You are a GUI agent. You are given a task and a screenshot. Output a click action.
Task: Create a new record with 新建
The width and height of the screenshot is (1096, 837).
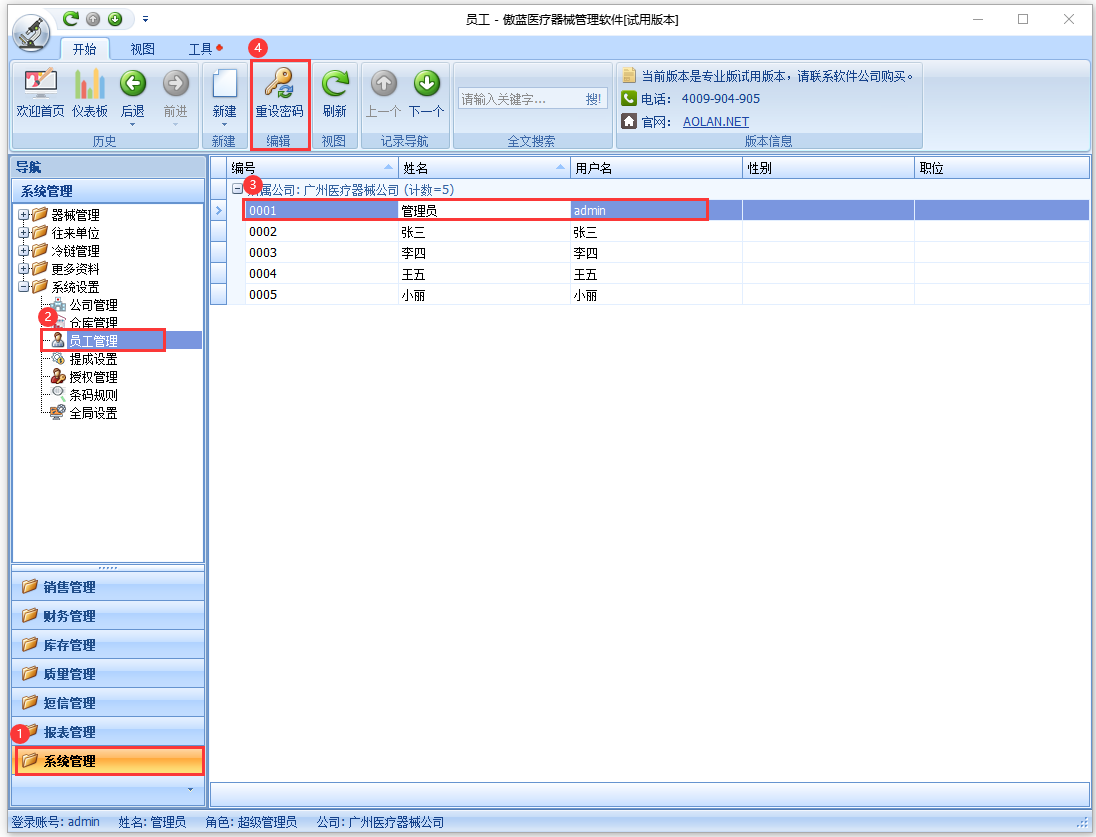tap(224, 83)
